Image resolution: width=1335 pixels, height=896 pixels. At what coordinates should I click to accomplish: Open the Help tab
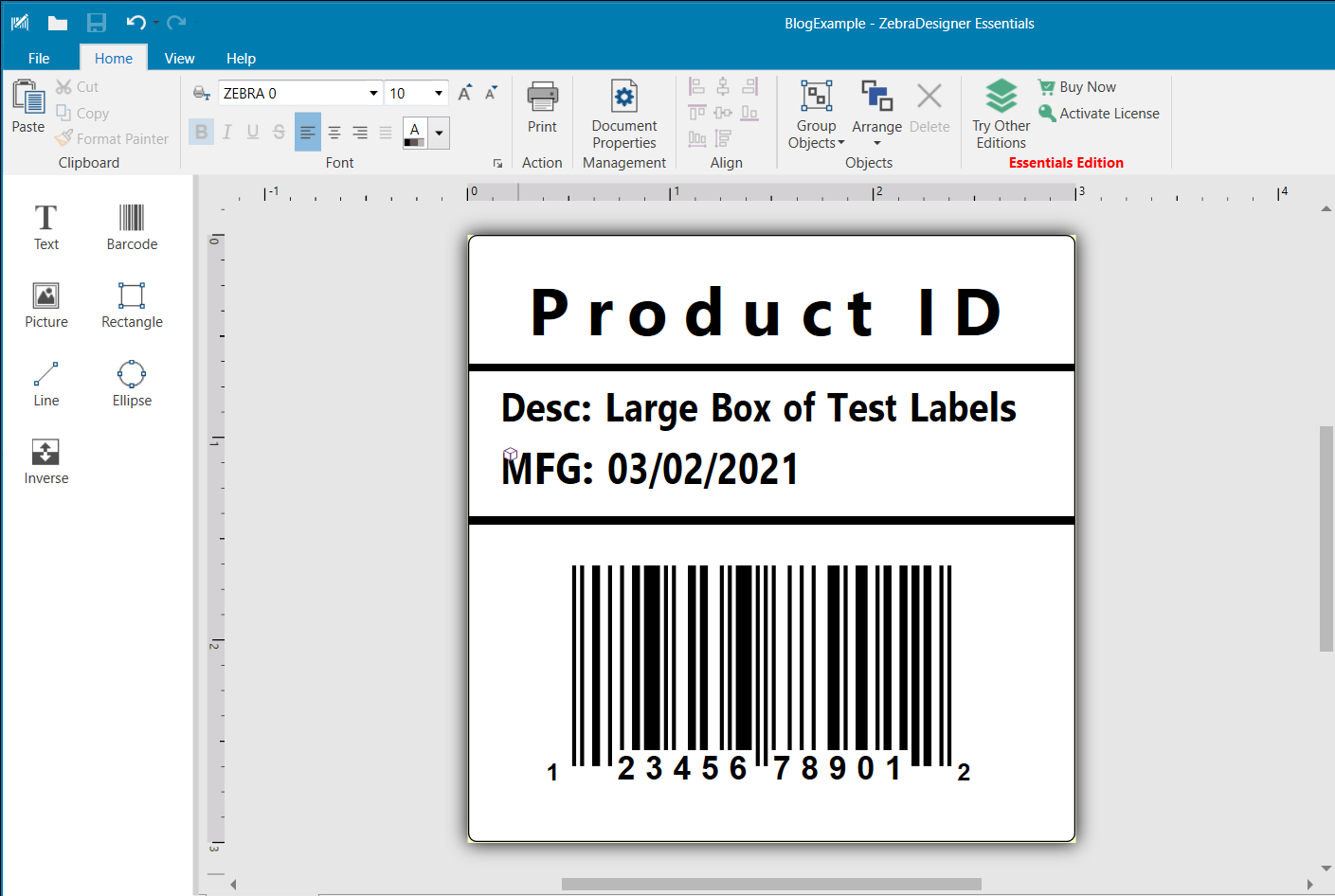(x=241, y=58)
